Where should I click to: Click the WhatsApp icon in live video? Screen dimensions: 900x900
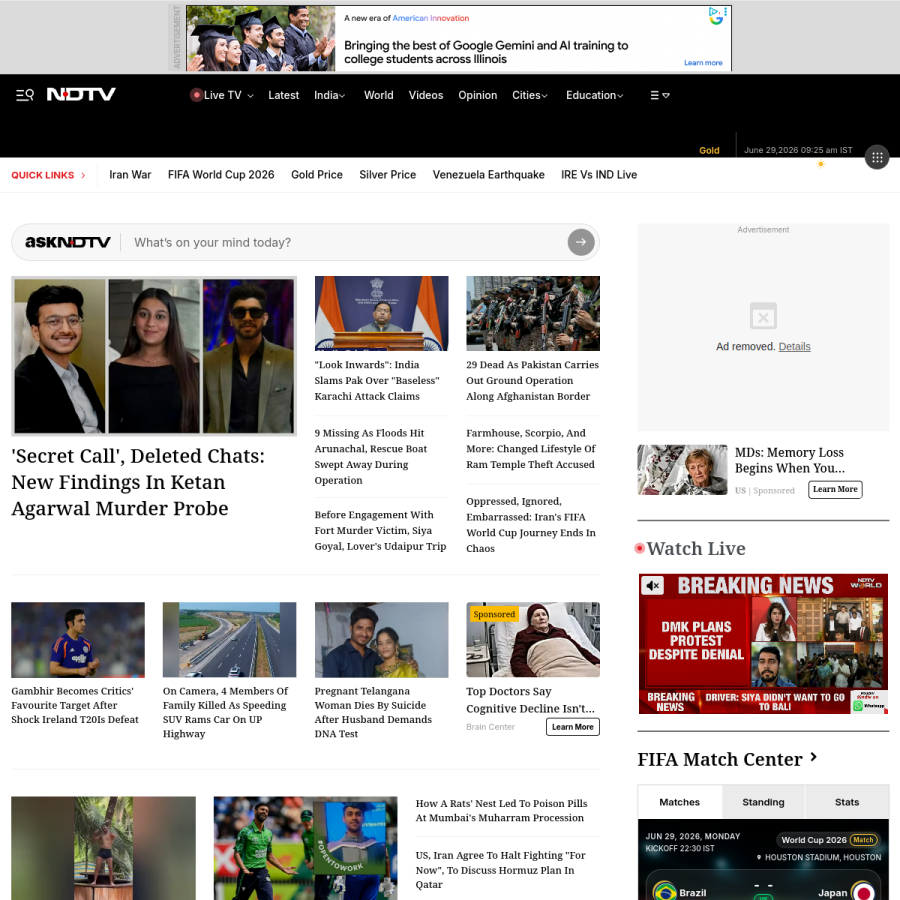click(x=858, y=706)
